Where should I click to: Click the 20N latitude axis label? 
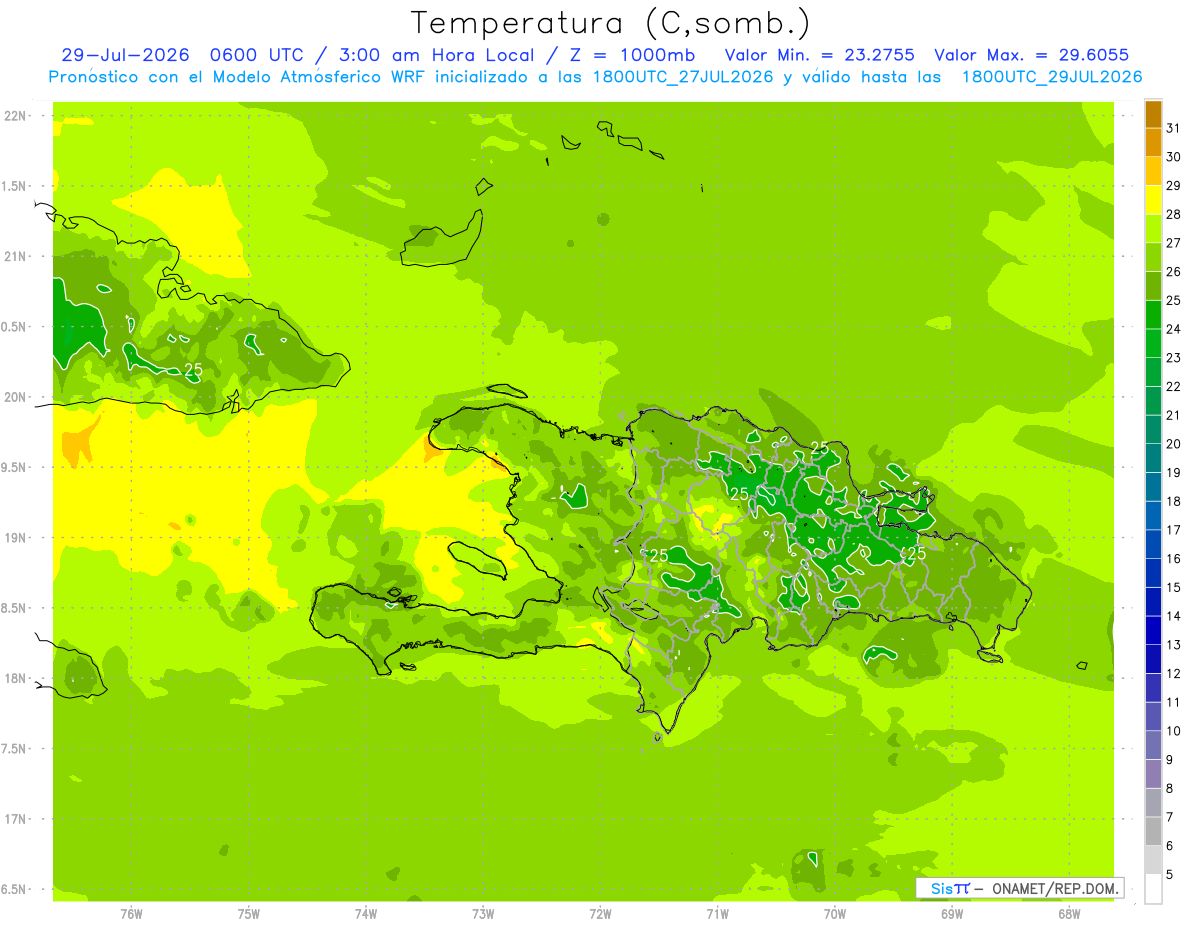click(x=15, y=397)
